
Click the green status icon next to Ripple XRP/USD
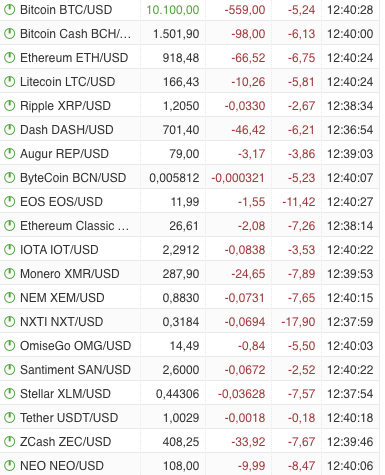[9, 105]
